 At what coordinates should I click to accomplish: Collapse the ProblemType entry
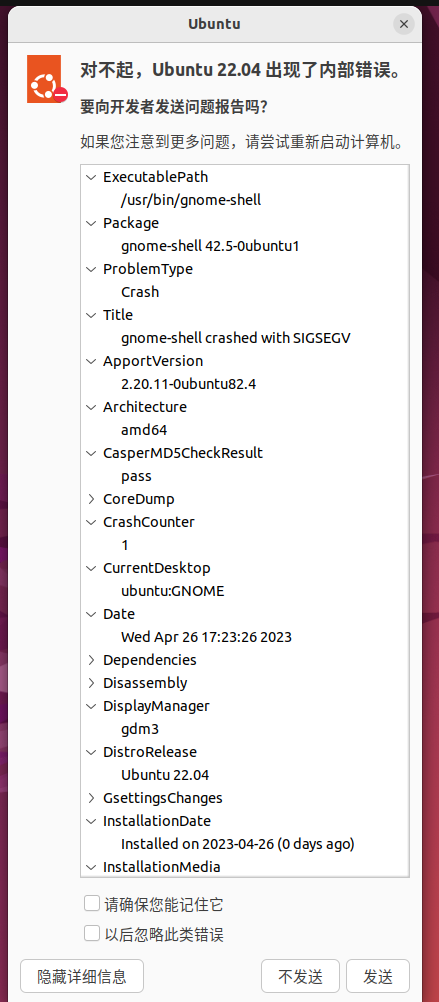(91, 269)
